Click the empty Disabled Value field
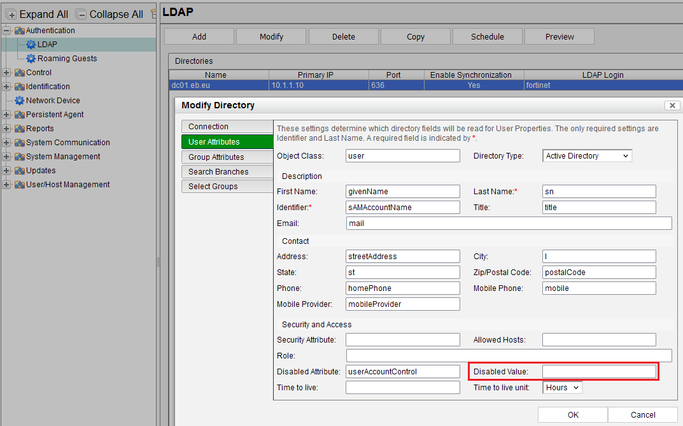The width and height of the screenshot is (683, 426). 599,372
